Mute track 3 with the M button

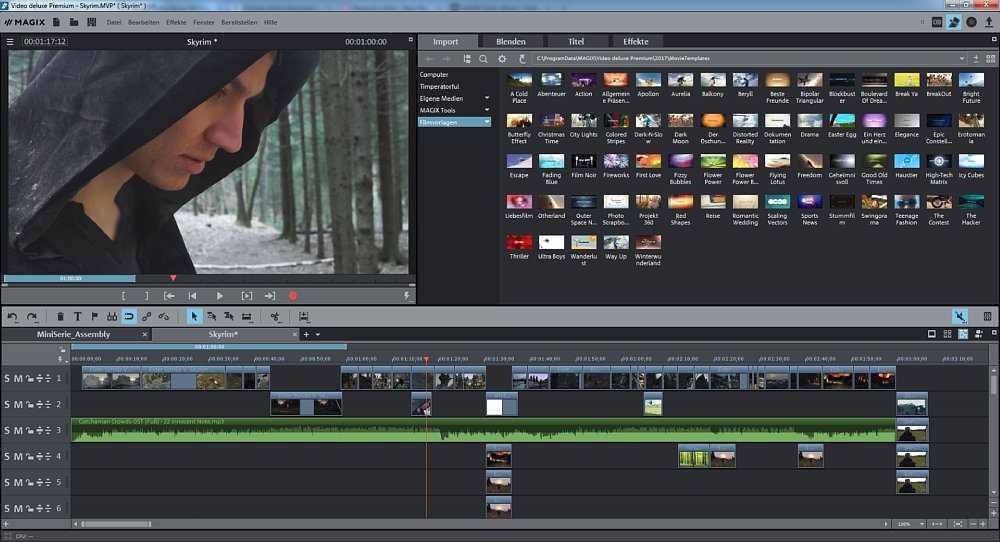18,431
